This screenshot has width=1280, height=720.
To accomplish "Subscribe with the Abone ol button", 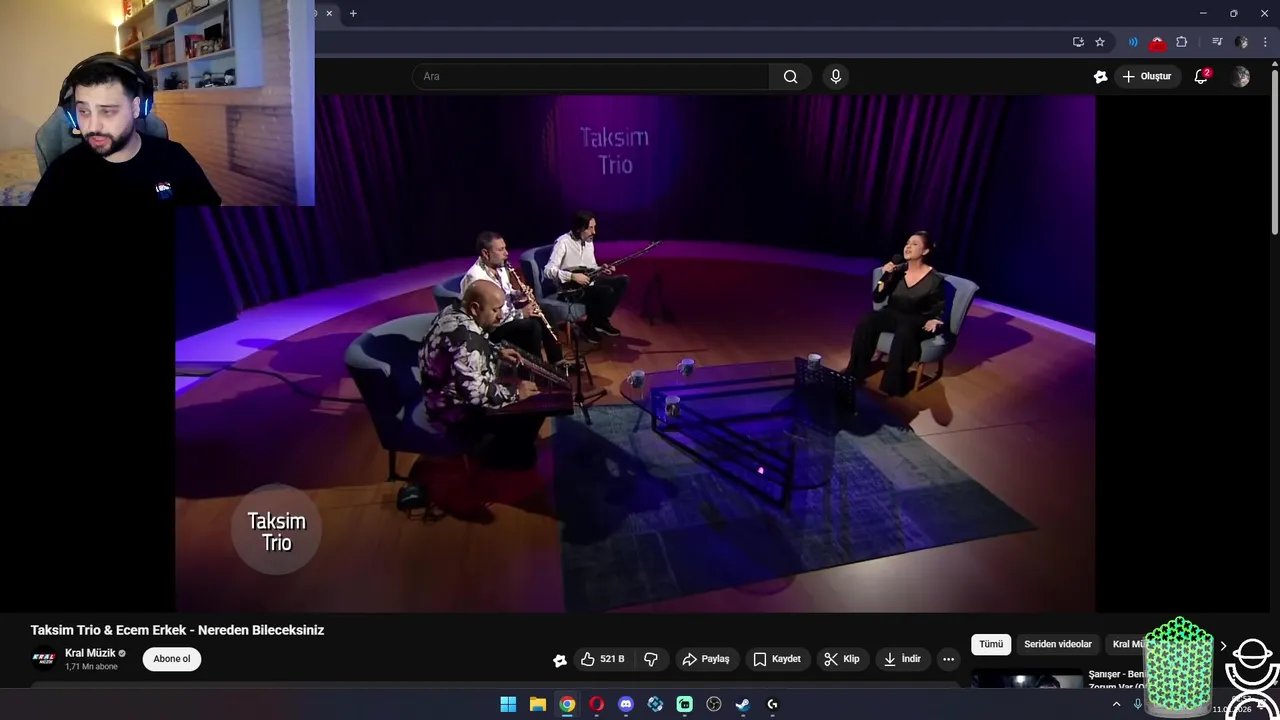I will point(172,659).
